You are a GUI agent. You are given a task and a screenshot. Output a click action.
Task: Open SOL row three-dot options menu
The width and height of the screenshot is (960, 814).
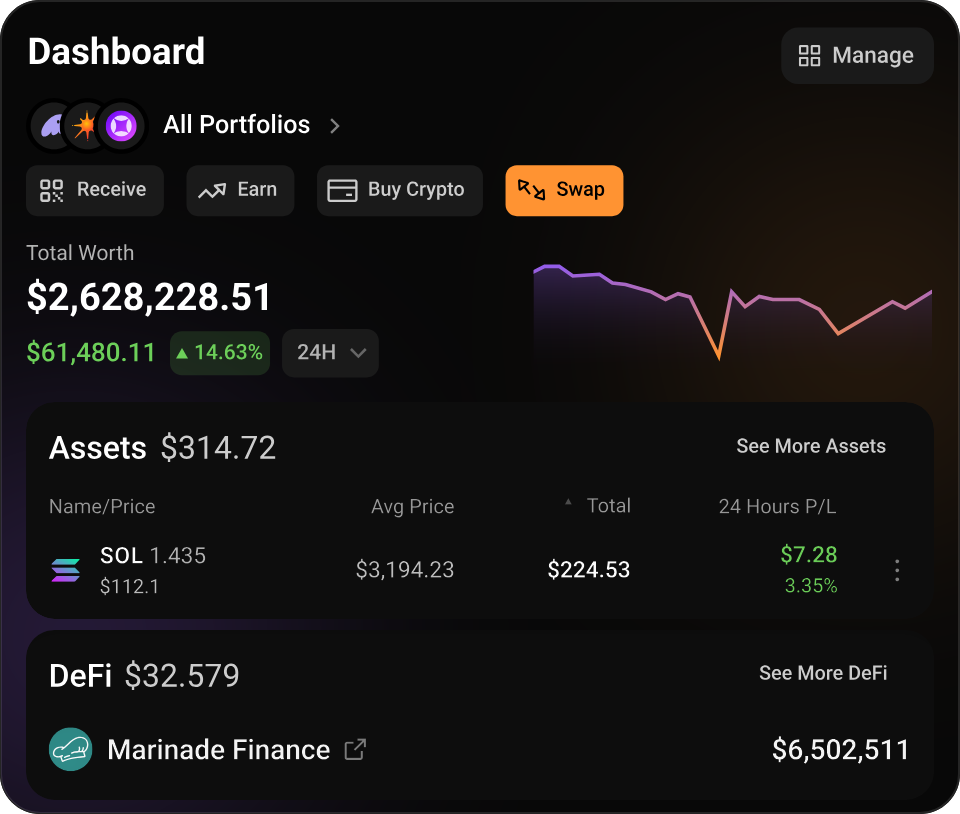(897, 570)
